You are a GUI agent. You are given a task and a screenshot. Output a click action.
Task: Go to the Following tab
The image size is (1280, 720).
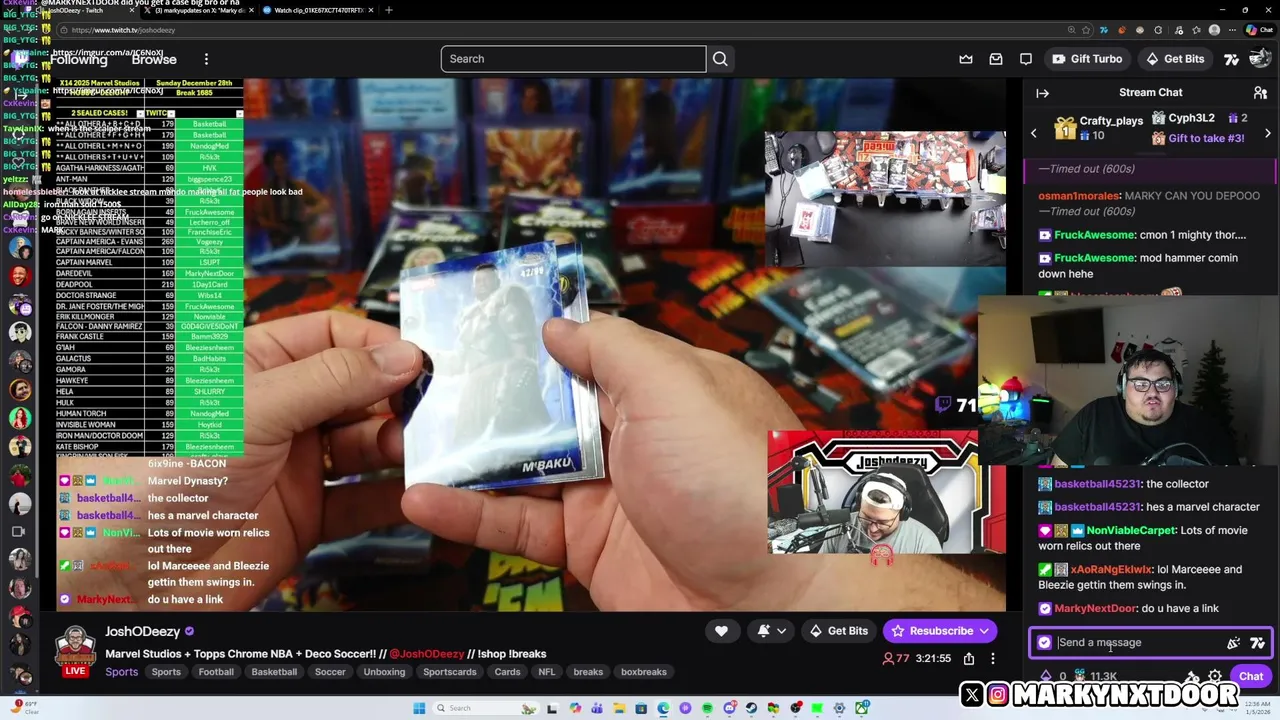[x=77, y=59]
